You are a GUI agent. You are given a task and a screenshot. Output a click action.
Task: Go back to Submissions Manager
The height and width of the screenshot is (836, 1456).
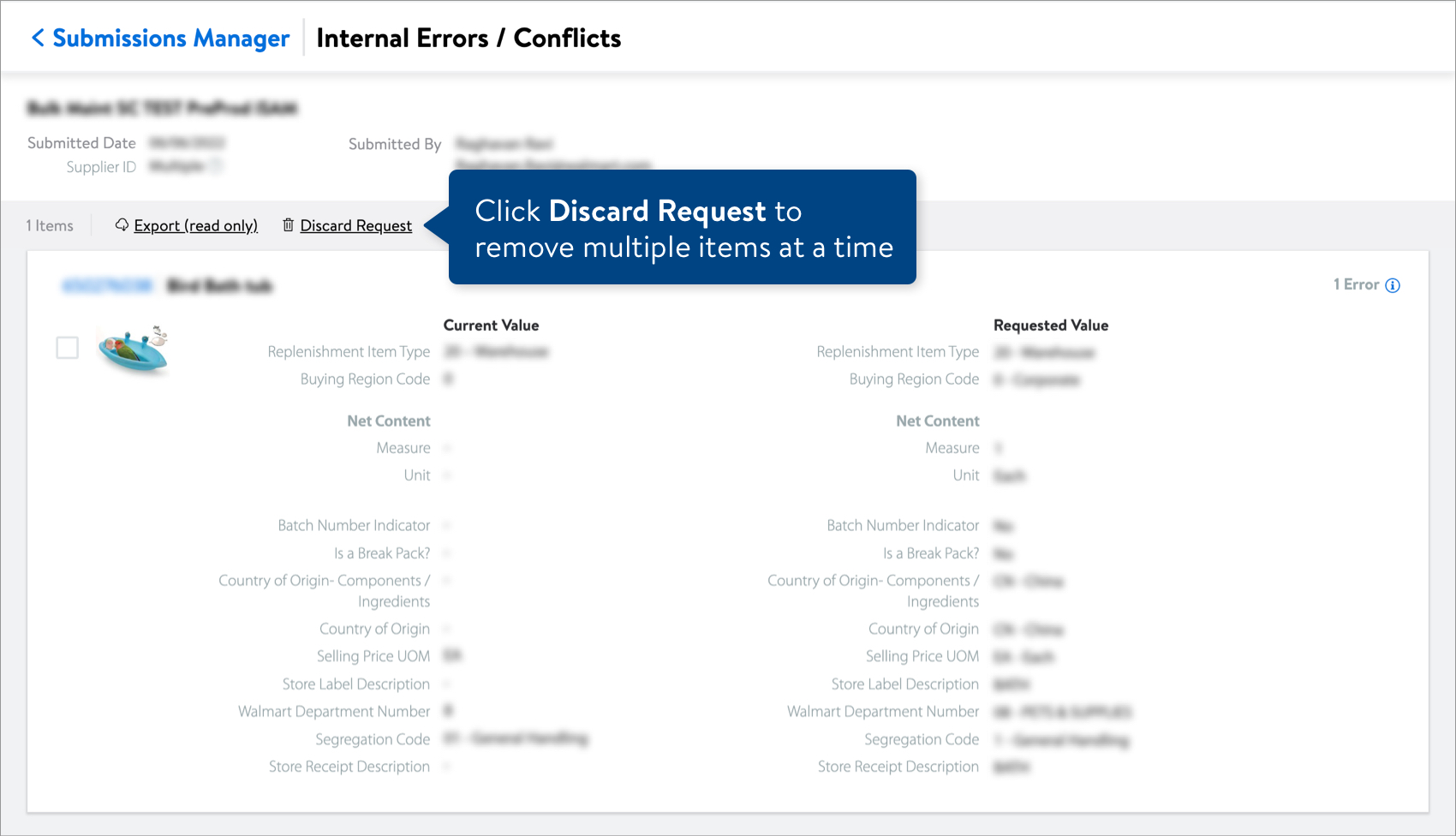point(170,38)
